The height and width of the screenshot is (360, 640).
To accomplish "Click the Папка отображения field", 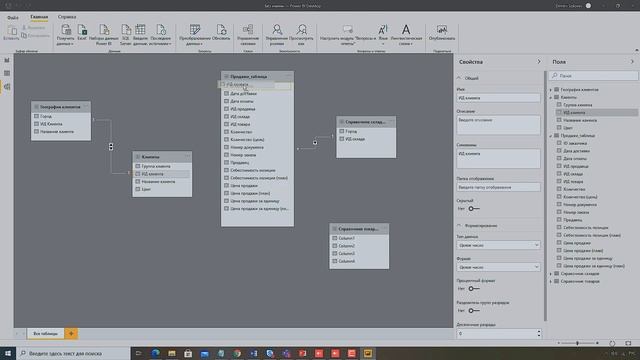I will (498, 187).
